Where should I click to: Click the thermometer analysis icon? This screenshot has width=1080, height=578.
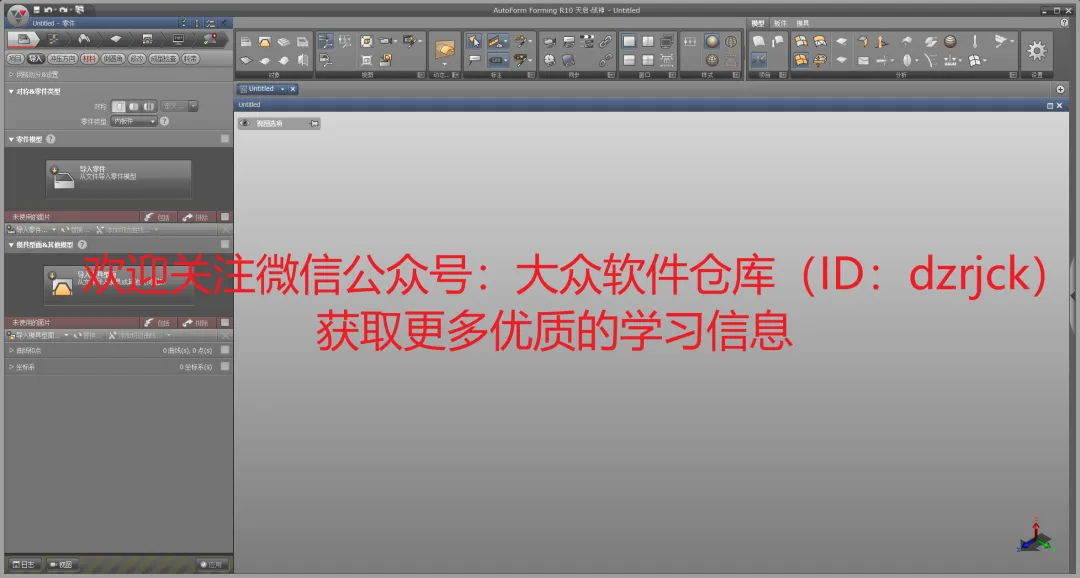[975, 41]
